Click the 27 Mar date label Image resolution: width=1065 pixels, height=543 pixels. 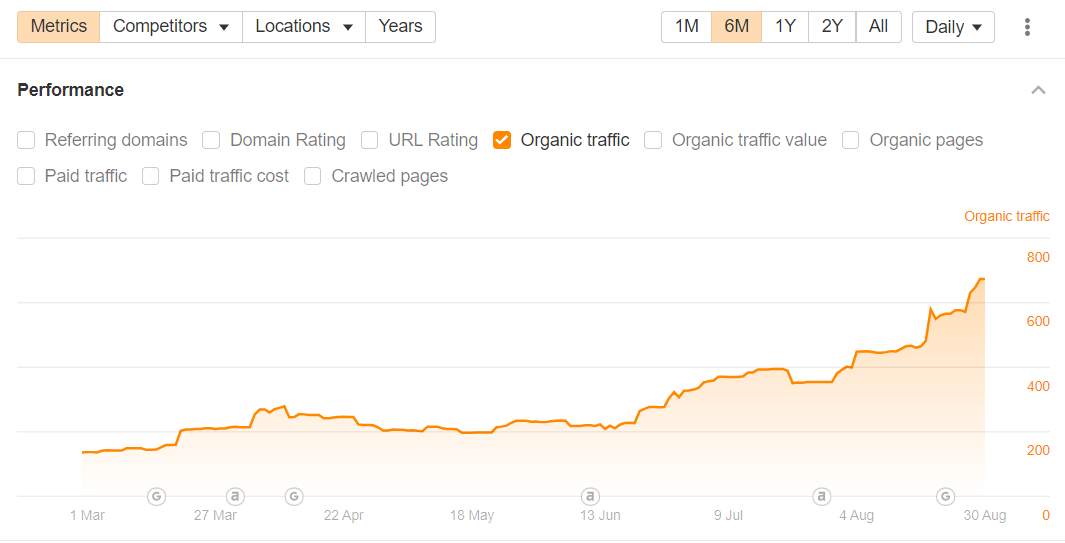point(215,515)
